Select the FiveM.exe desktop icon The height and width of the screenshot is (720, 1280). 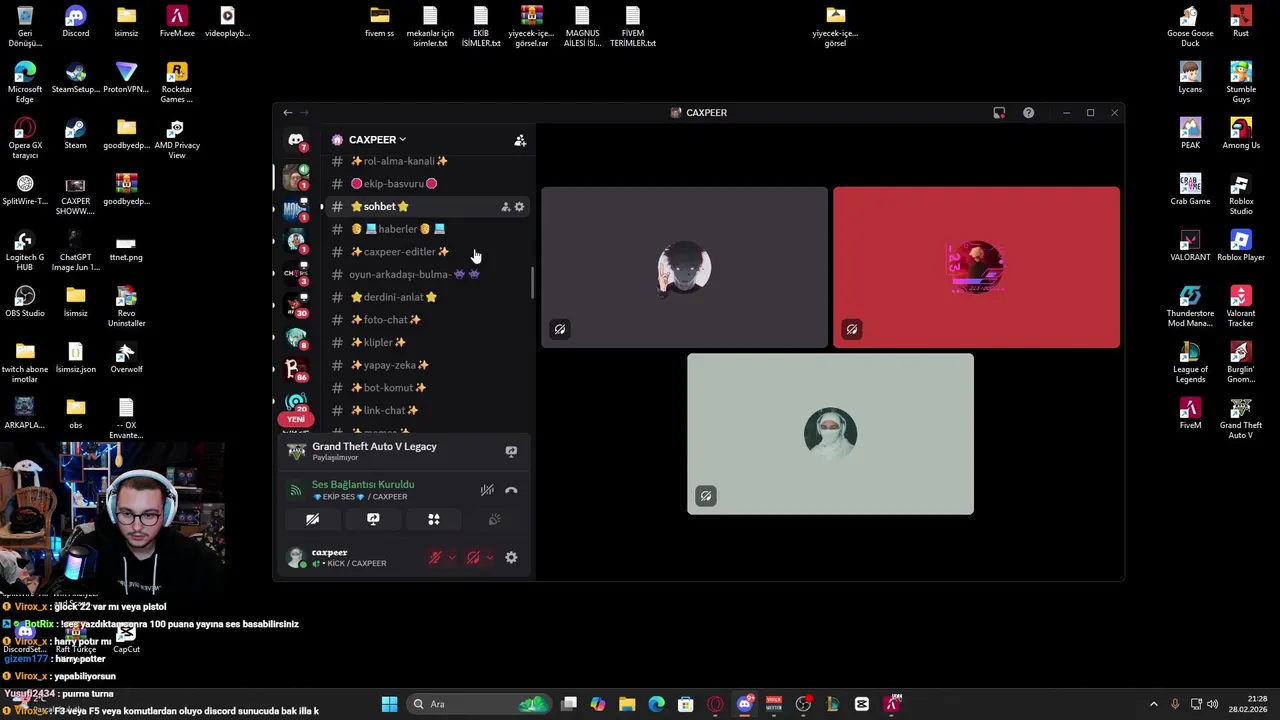coord(177,22)
